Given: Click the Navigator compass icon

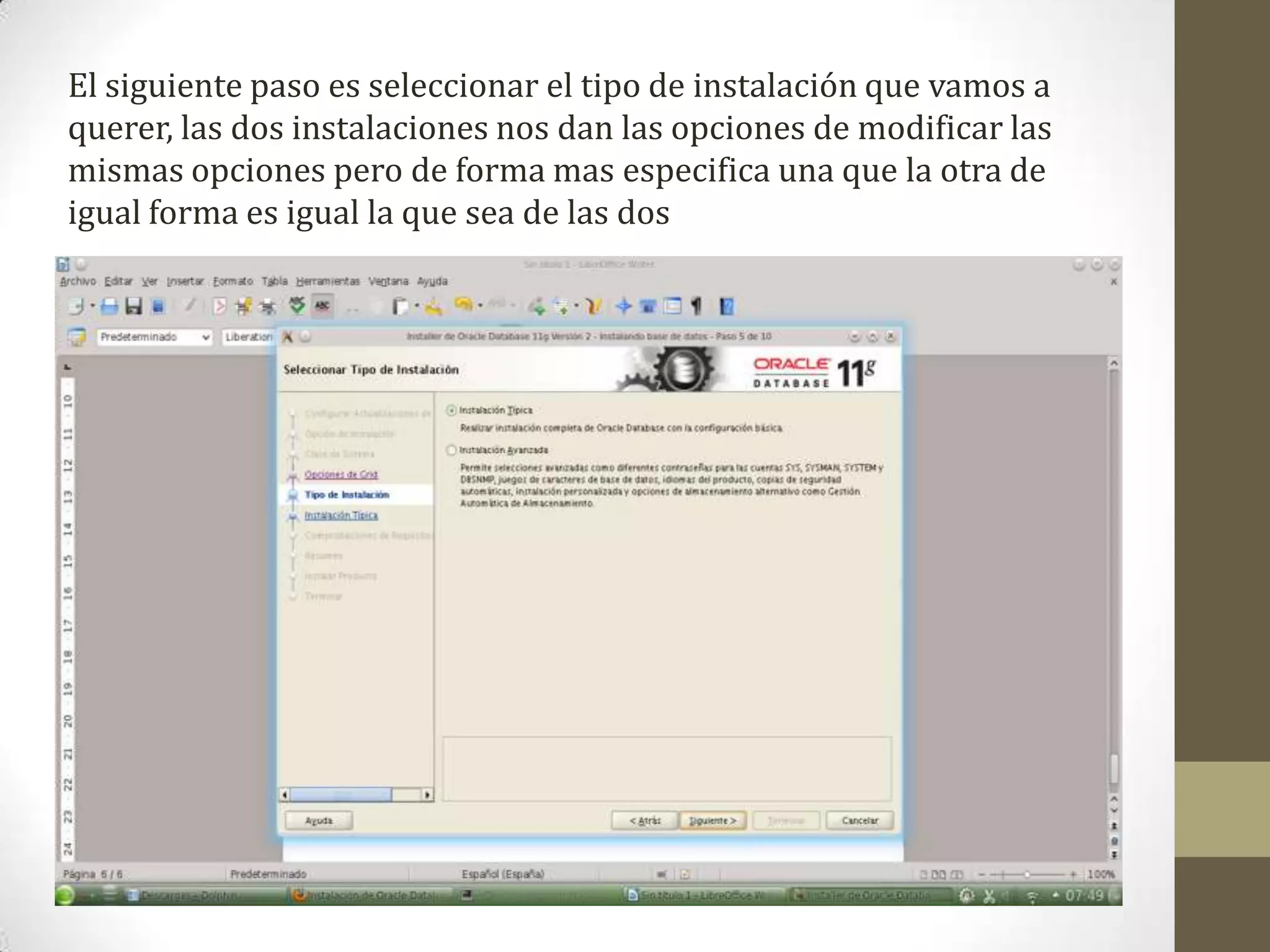Looking at the screenshot, I should pyautogui.click(x=624, y=306).
